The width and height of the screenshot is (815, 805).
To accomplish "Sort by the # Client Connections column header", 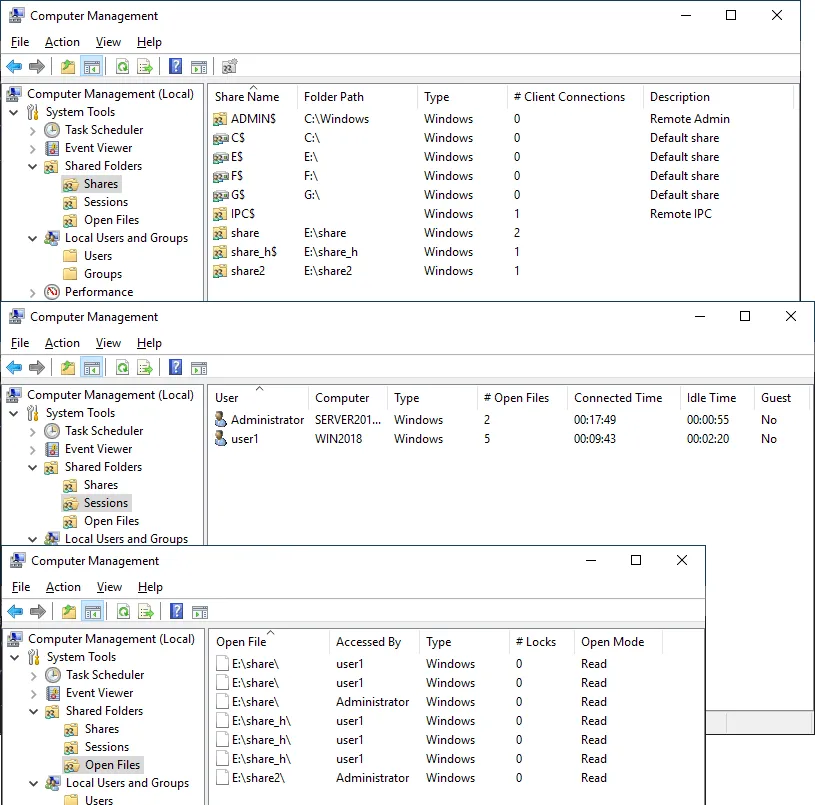I will [x=568, y=97].
